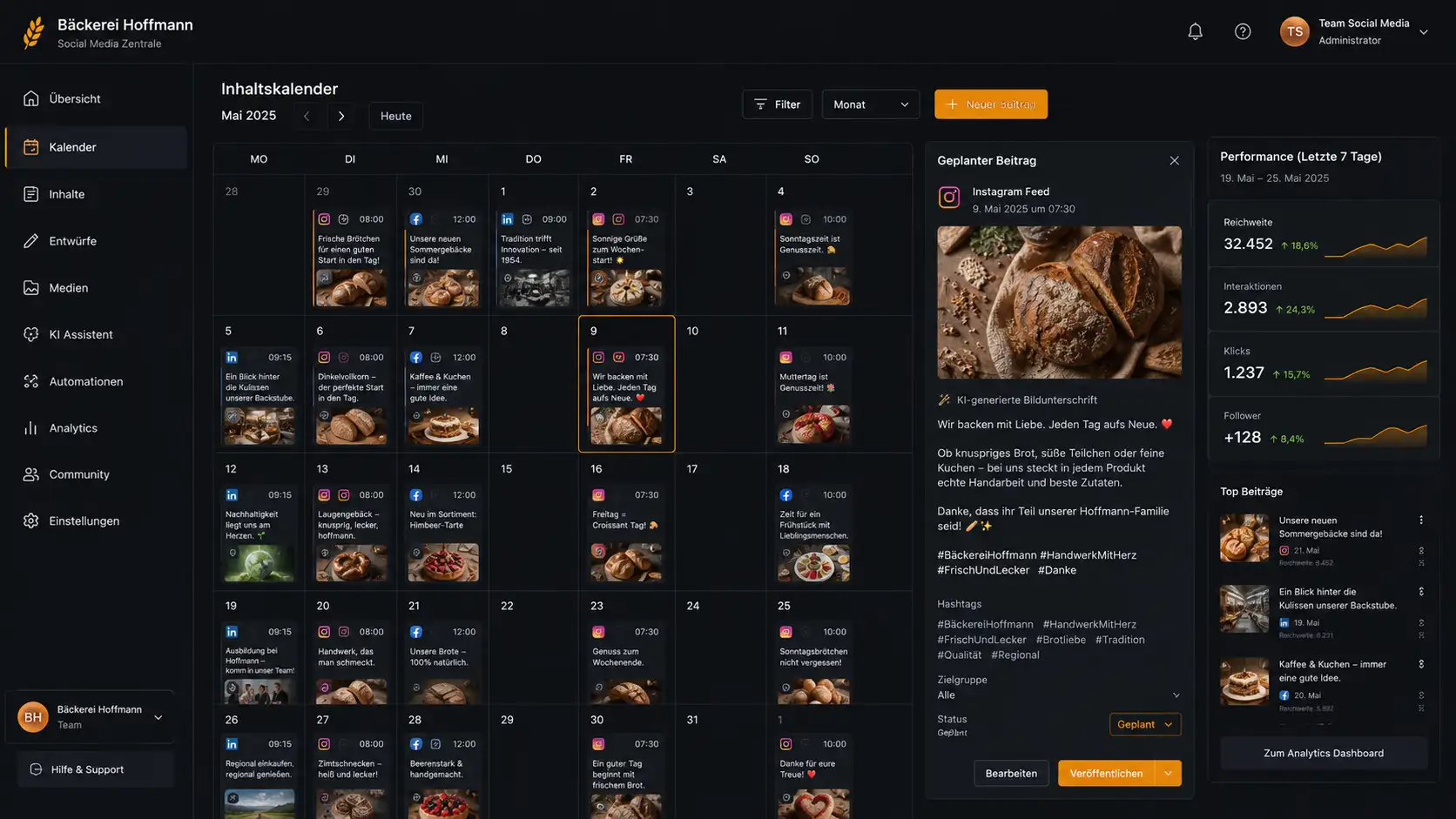Click the Klicks value '1.237'
Viewport: 1456px width, 819px height.
point(1244,373)
